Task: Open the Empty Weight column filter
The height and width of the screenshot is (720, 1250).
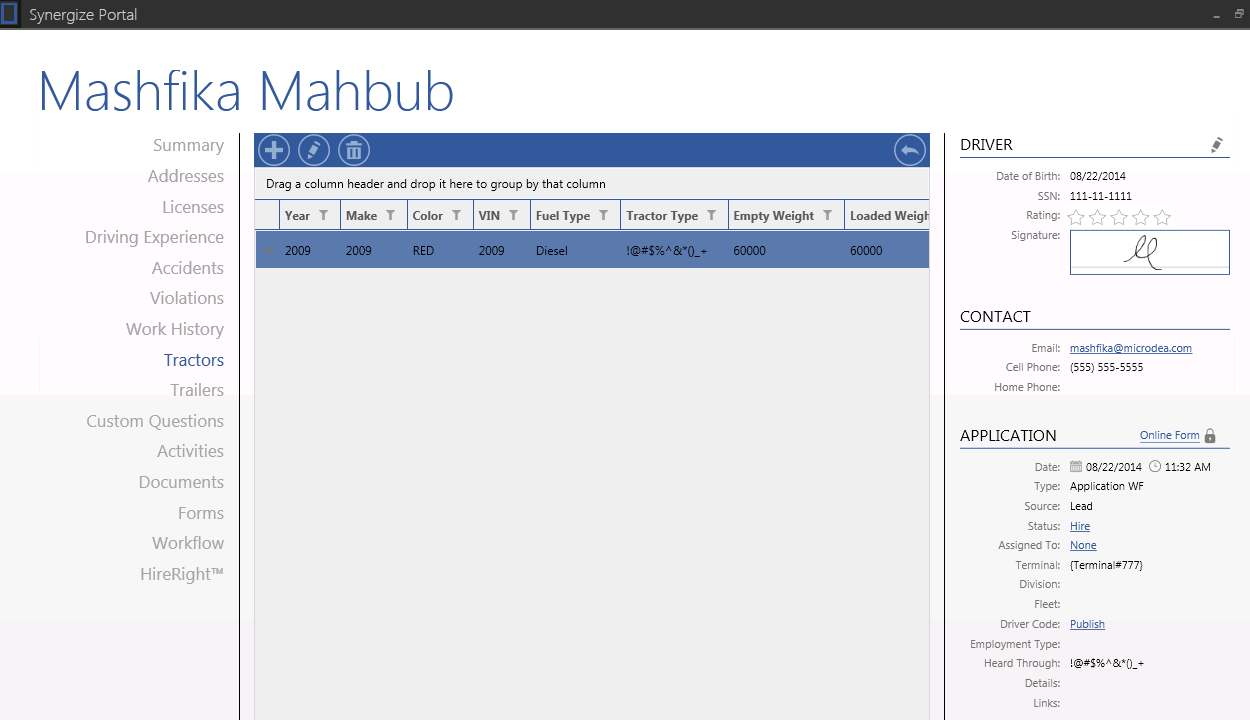Action: pyautogui.click(x=827, y=216)
